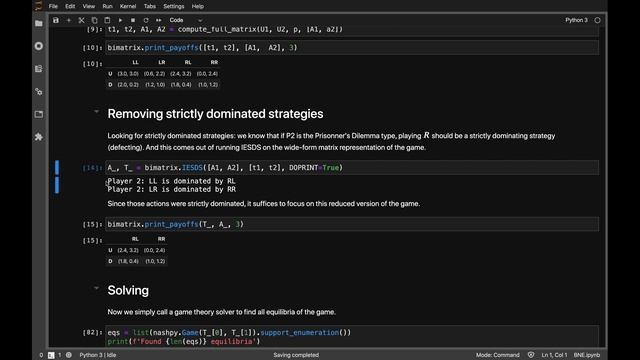Viewport: 640px width, 360px height.
Task: Open the File menu
Action: pyautogui.click(x=53, y=6)
